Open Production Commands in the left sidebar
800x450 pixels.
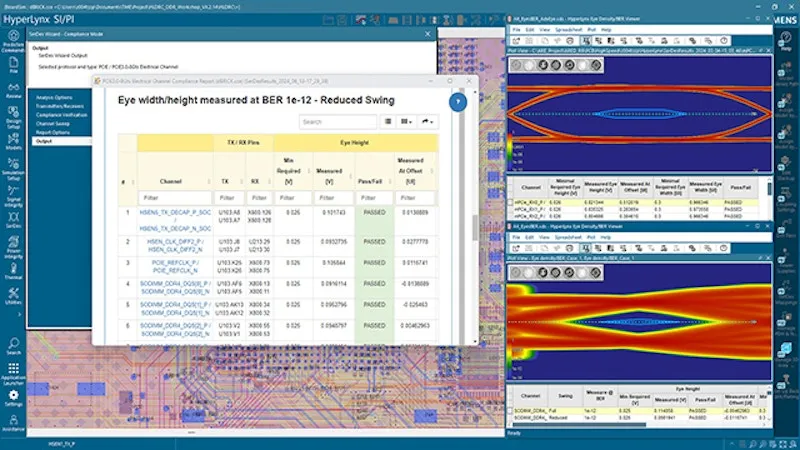tap(13, 41)
